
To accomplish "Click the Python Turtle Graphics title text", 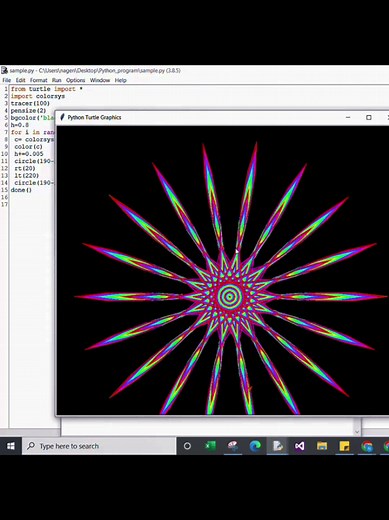I will point(94,117).
